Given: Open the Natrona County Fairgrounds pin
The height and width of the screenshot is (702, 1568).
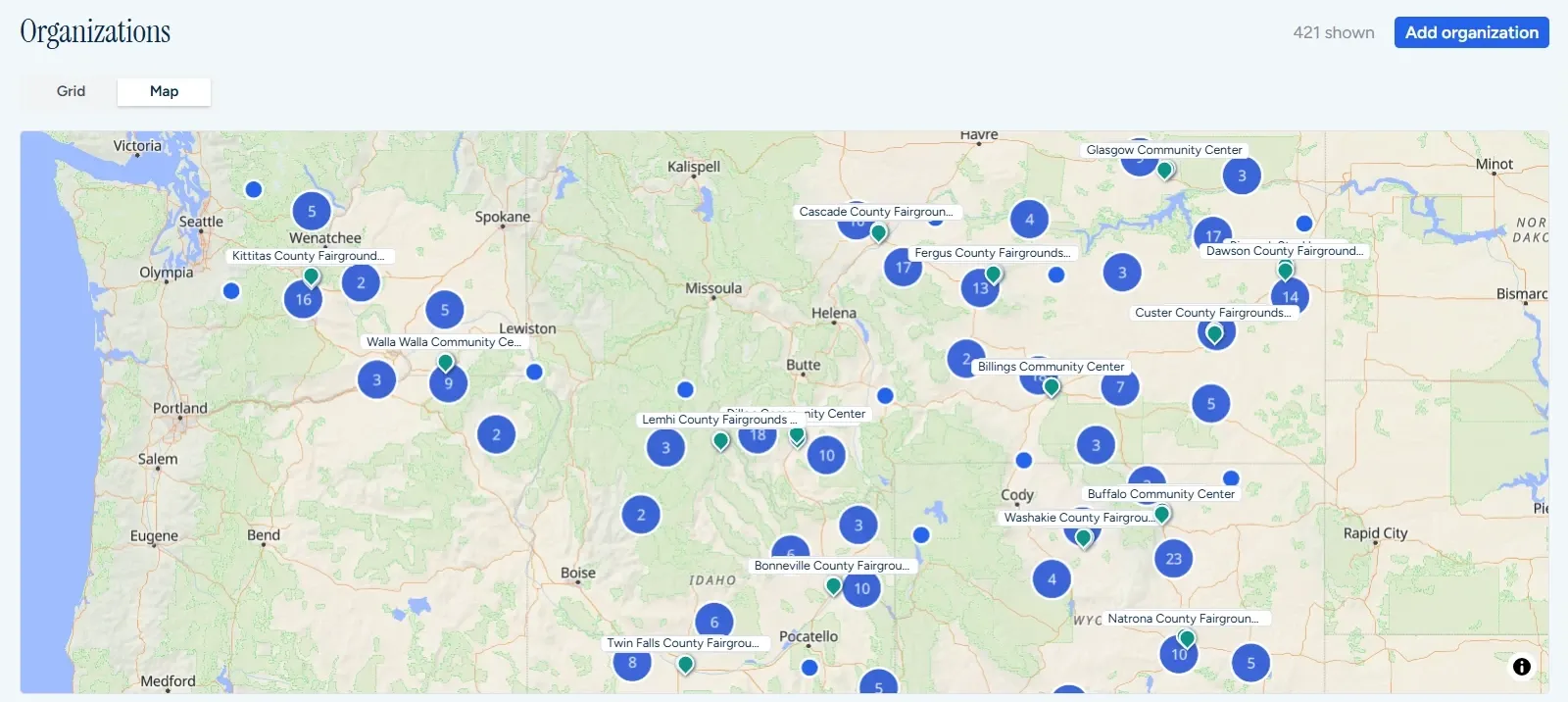Looking at the screenshot, I should (1187, 639).
